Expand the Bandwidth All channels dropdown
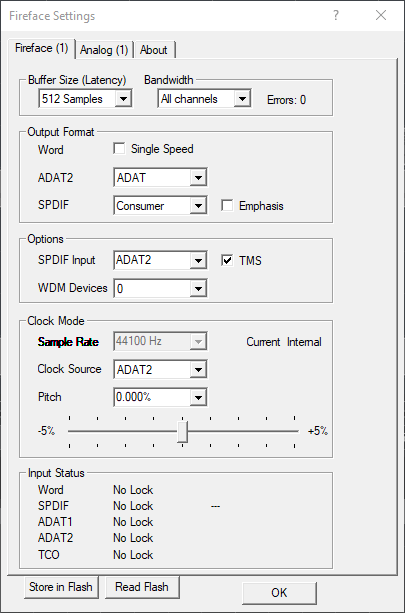This screenshot has height=613, width=405. pyautogui.click(x=204, y=99)
